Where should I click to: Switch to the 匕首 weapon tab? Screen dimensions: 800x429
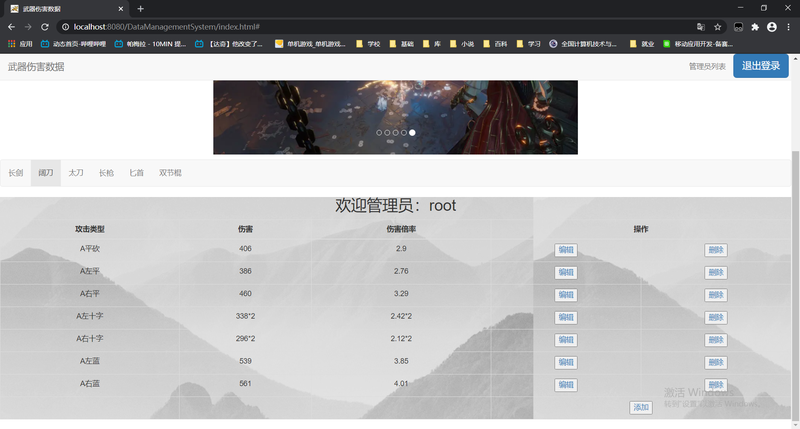pos(136,173)
